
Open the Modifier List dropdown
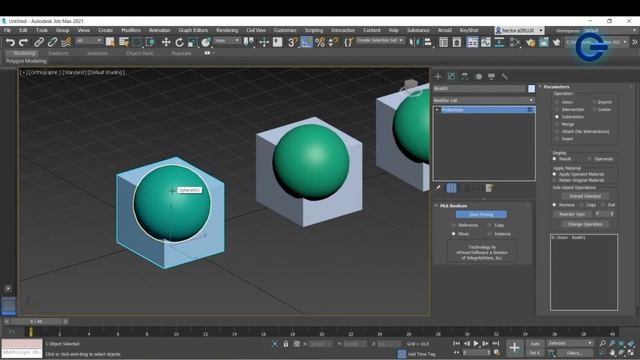(x=484, y=100)
